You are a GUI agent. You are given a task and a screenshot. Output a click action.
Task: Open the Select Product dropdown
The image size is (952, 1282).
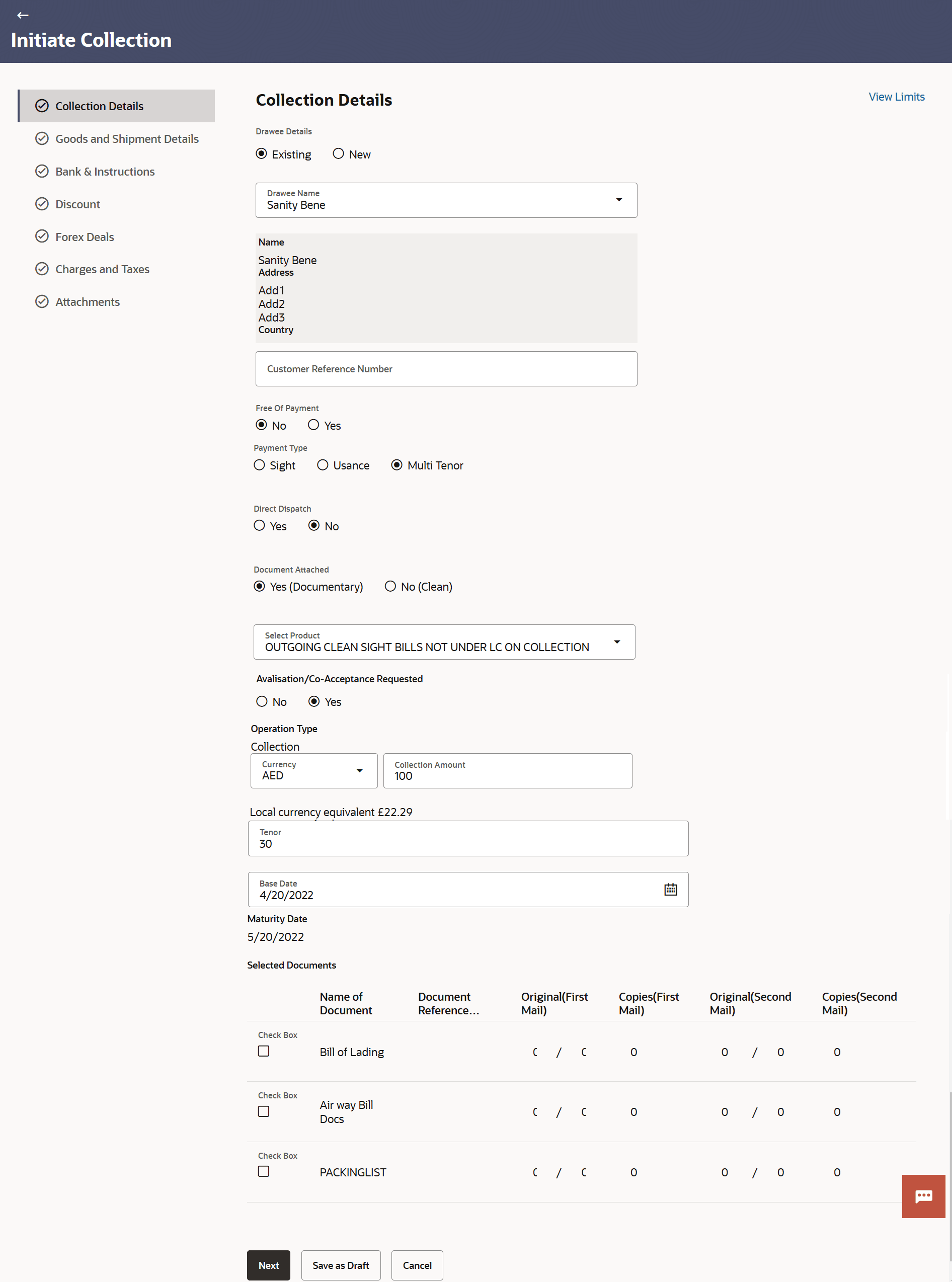click(x=616, y=642)
